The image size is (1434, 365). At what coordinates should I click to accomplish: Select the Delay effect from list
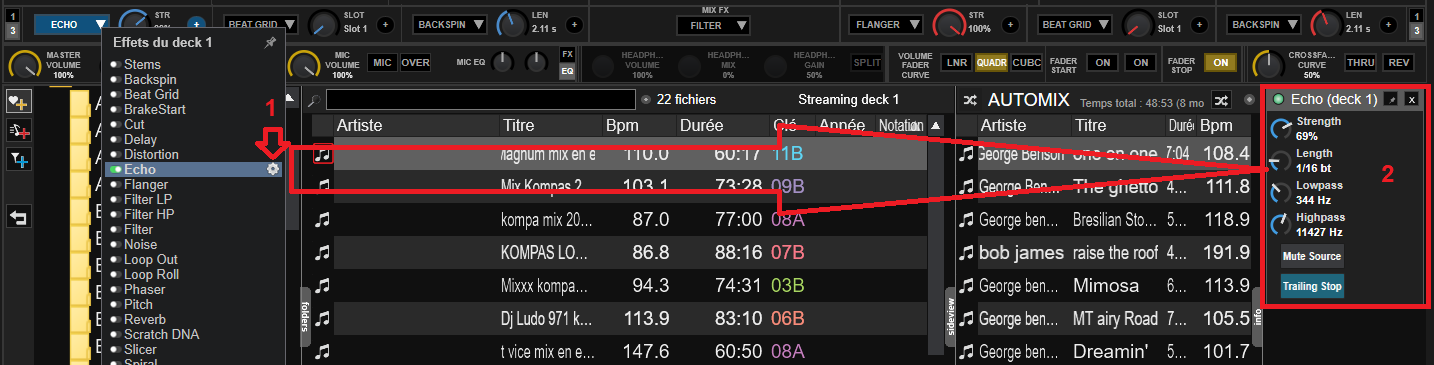141,140
